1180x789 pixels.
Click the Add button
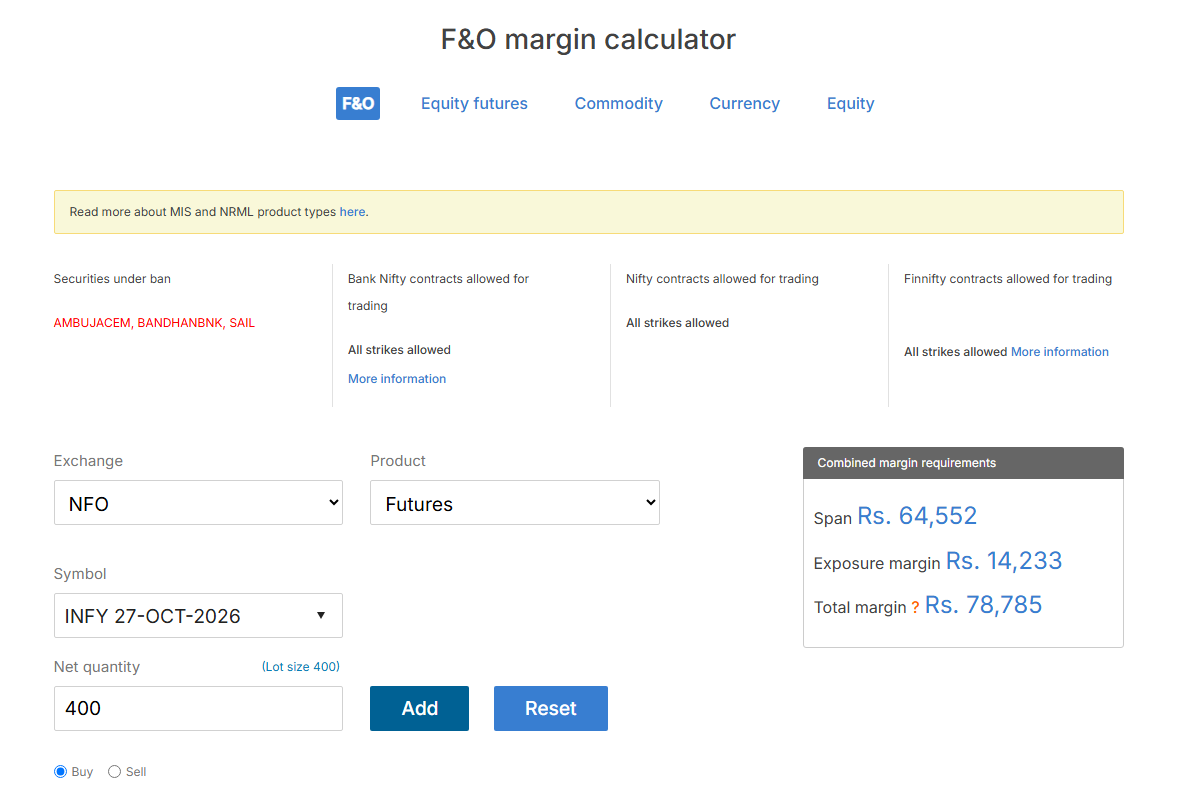pos(419,708)
